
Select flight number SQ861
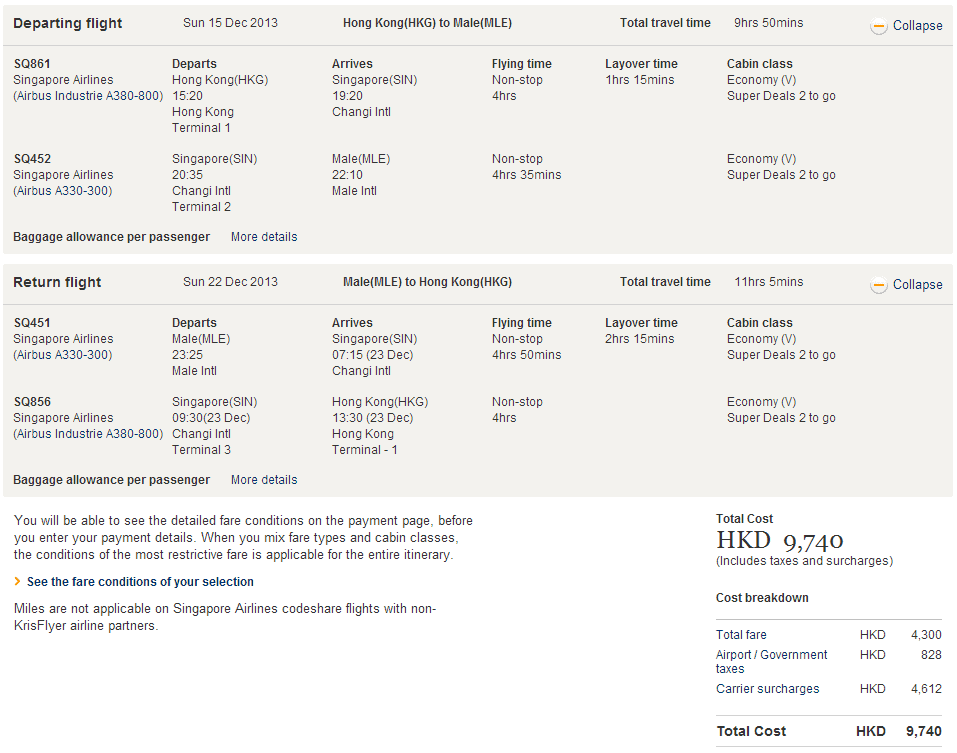[x=32, y=64]
